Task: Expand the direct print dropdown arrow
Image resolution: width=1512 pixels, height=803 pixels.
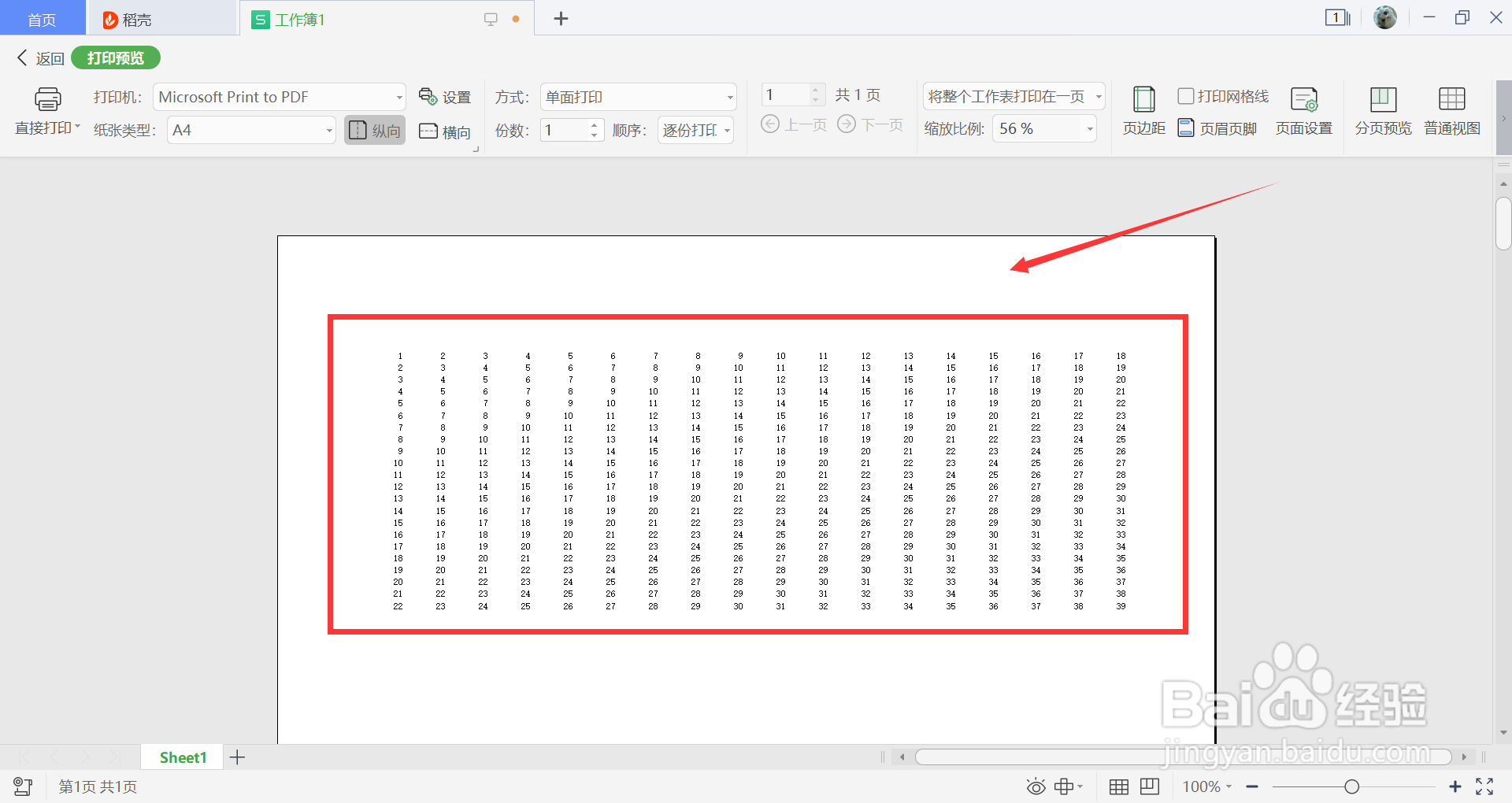Action: pos(77,127)
